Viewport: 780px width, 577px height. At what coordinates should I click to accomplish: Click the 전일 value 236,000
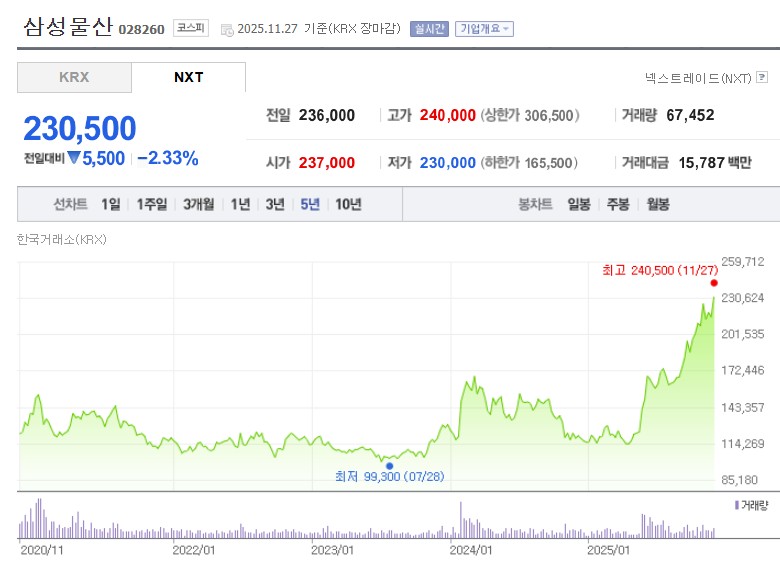[x=327, y=115]
